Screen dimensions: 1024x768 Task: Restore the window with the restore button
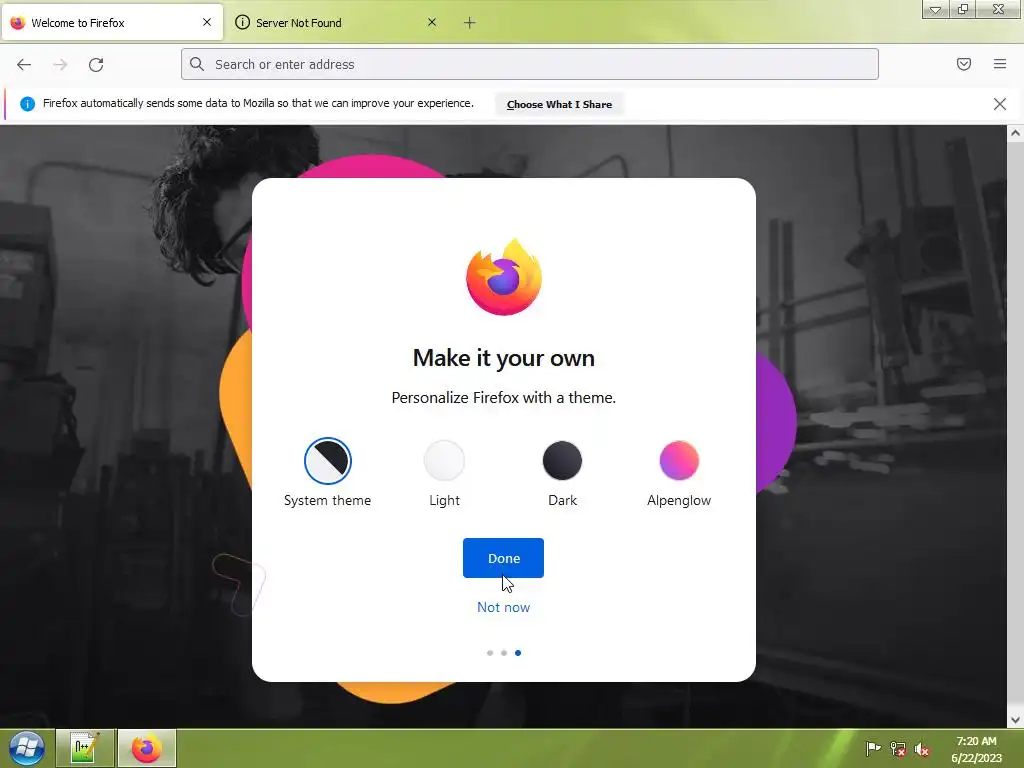pos(963,9)
